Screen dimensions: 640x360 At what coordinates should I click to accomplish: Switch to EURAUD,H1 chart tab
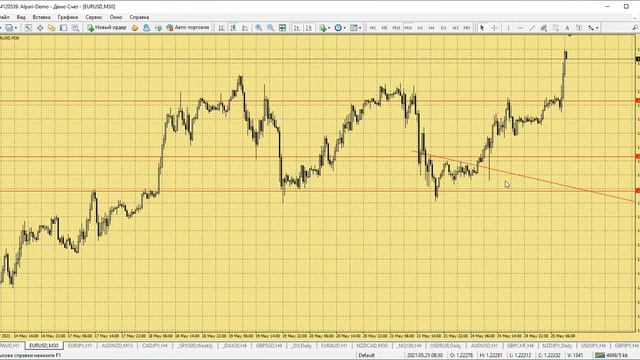click(x=334, y=346)
